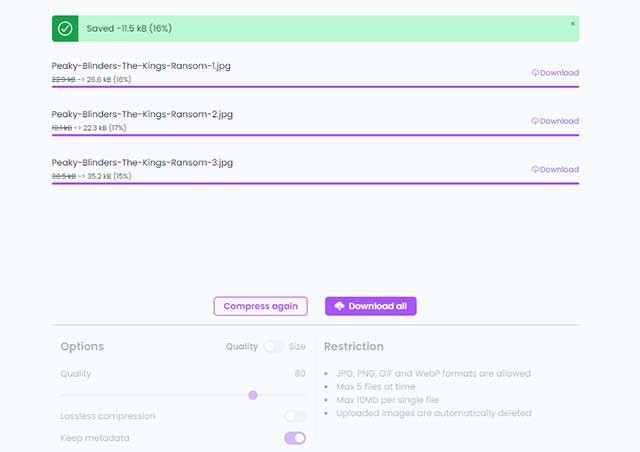The width and height of the screenshot is (640, 452).
Task: Click the quality value 80
Action: 299,374
